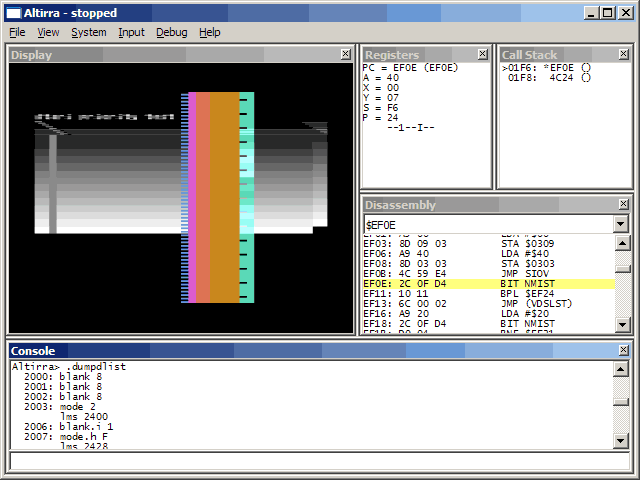640x480 pixels.
Task: Select the JMP SIOV disassembly line
Action: pyautogui.click(x=488, y=273)
